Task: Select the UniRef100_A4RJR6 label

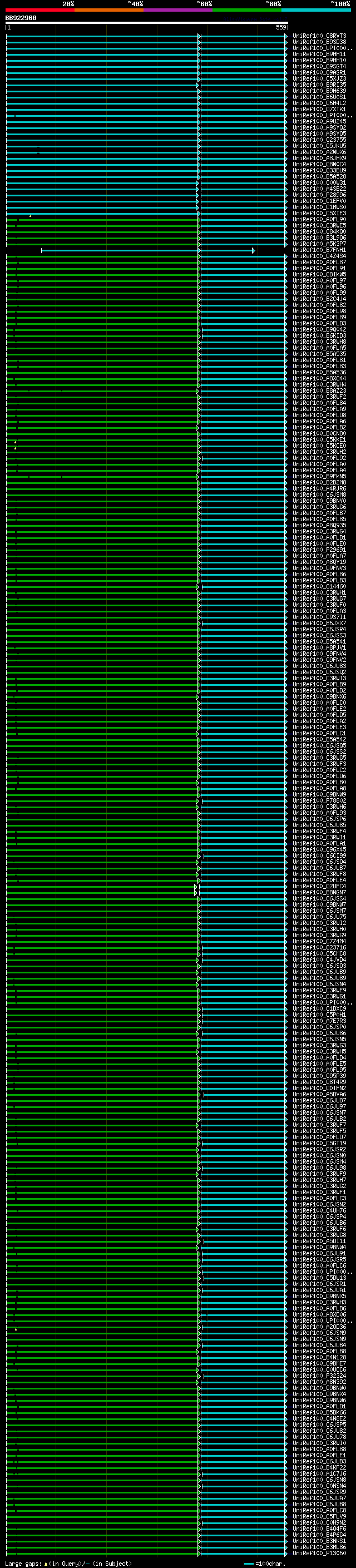Action: click(319, 488)
